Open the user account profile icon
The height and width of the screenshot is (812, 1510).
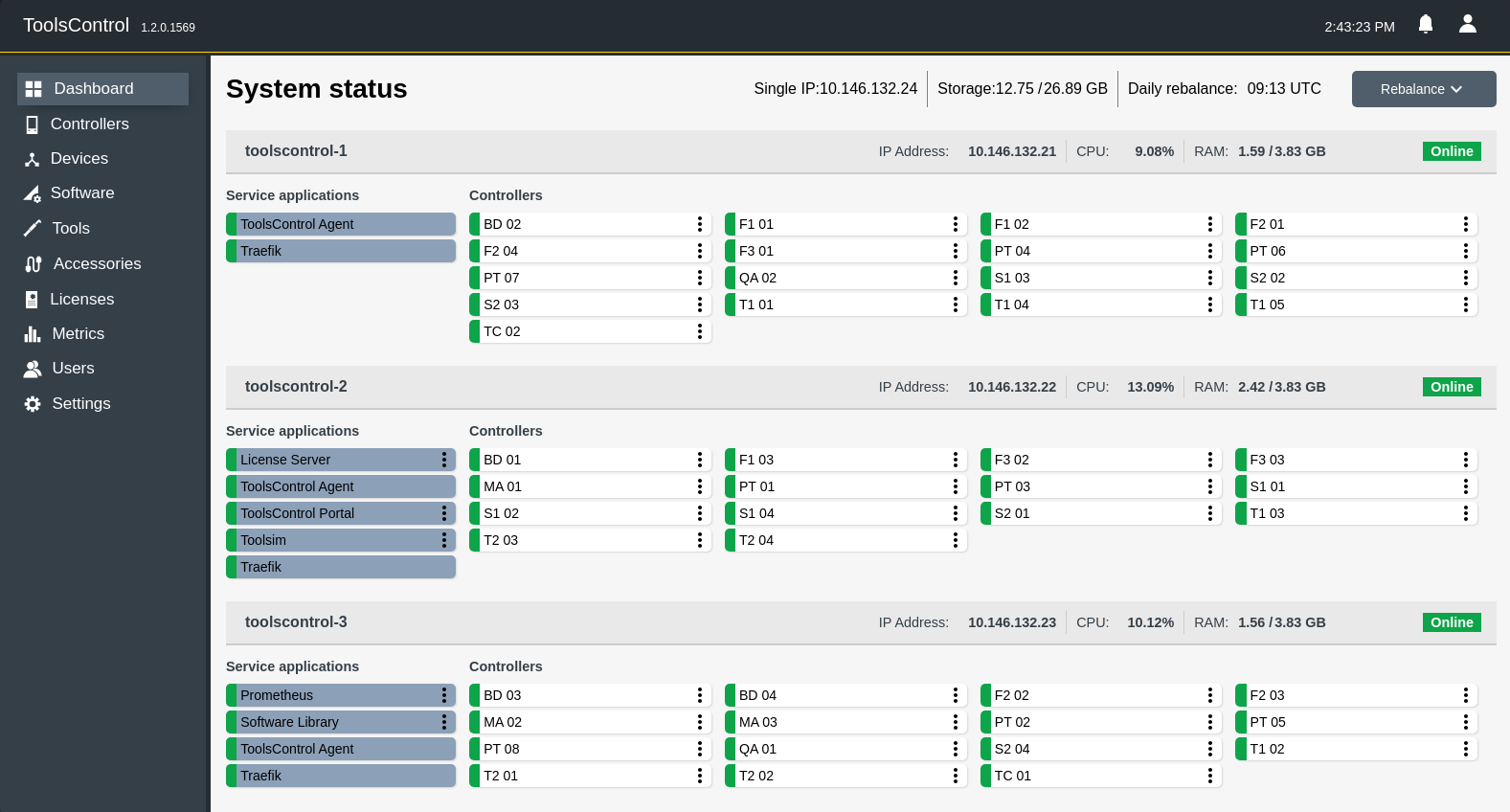click(1468, 24)
